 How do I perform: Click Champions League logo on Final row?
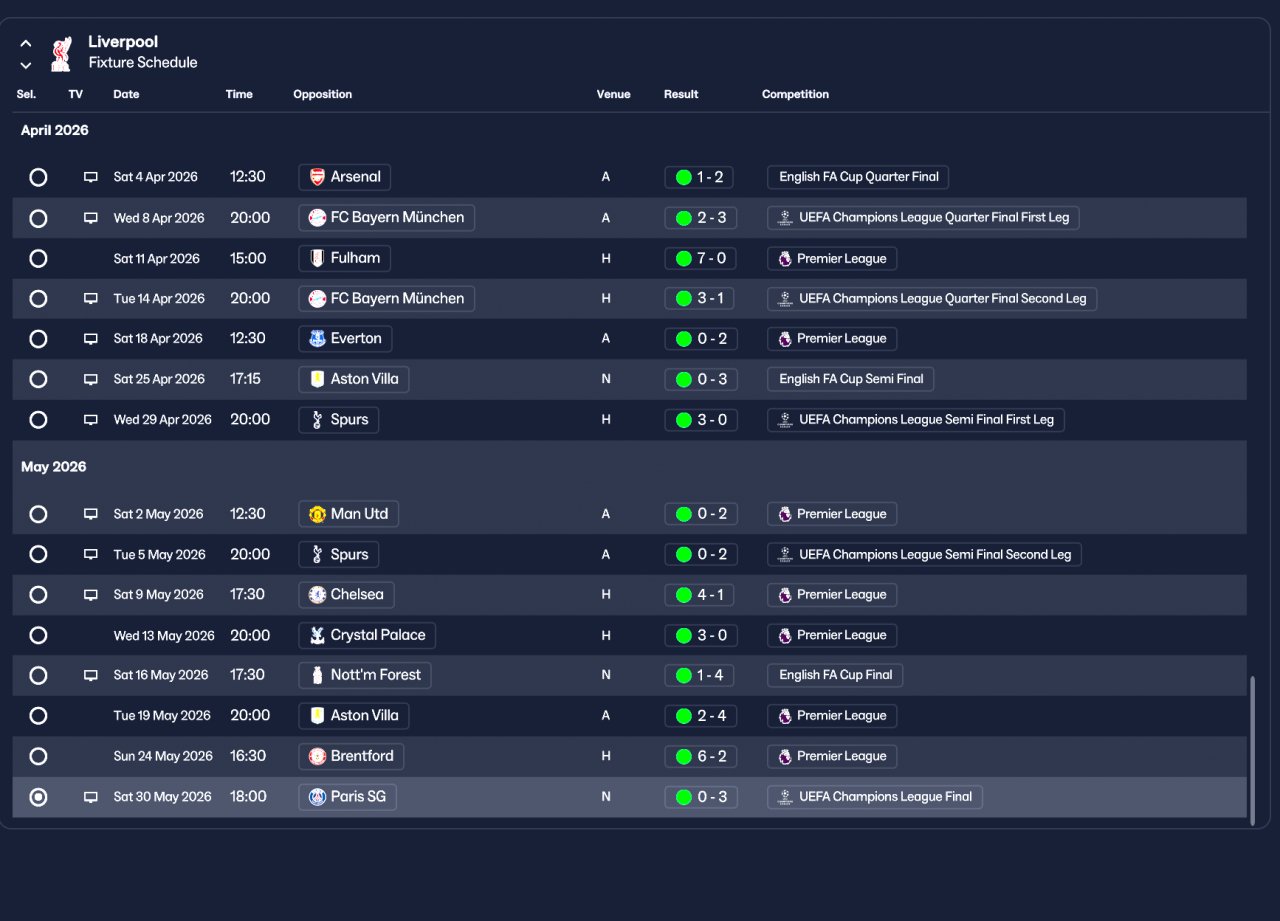click(x=785, y=797)
